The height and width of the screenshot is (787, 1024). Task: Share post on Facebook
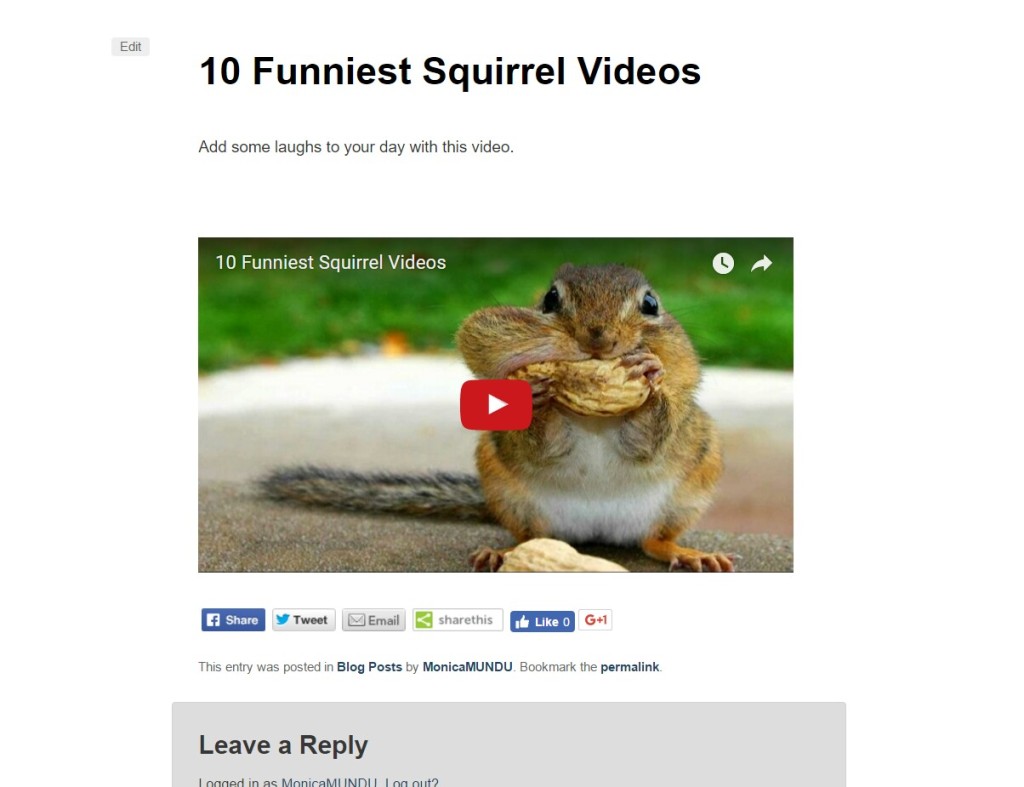(x=233, y=620)
